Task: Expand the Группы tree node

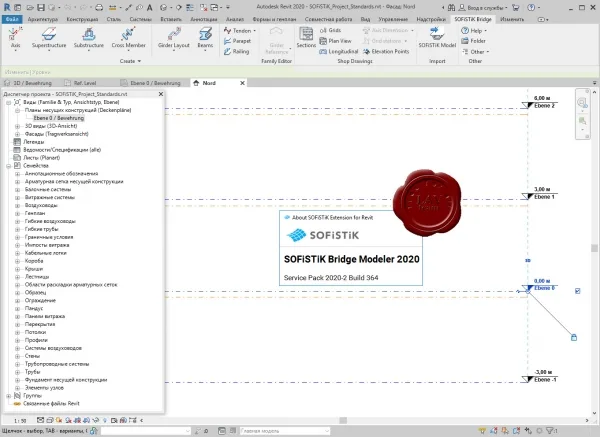Action: click(8, 396)
